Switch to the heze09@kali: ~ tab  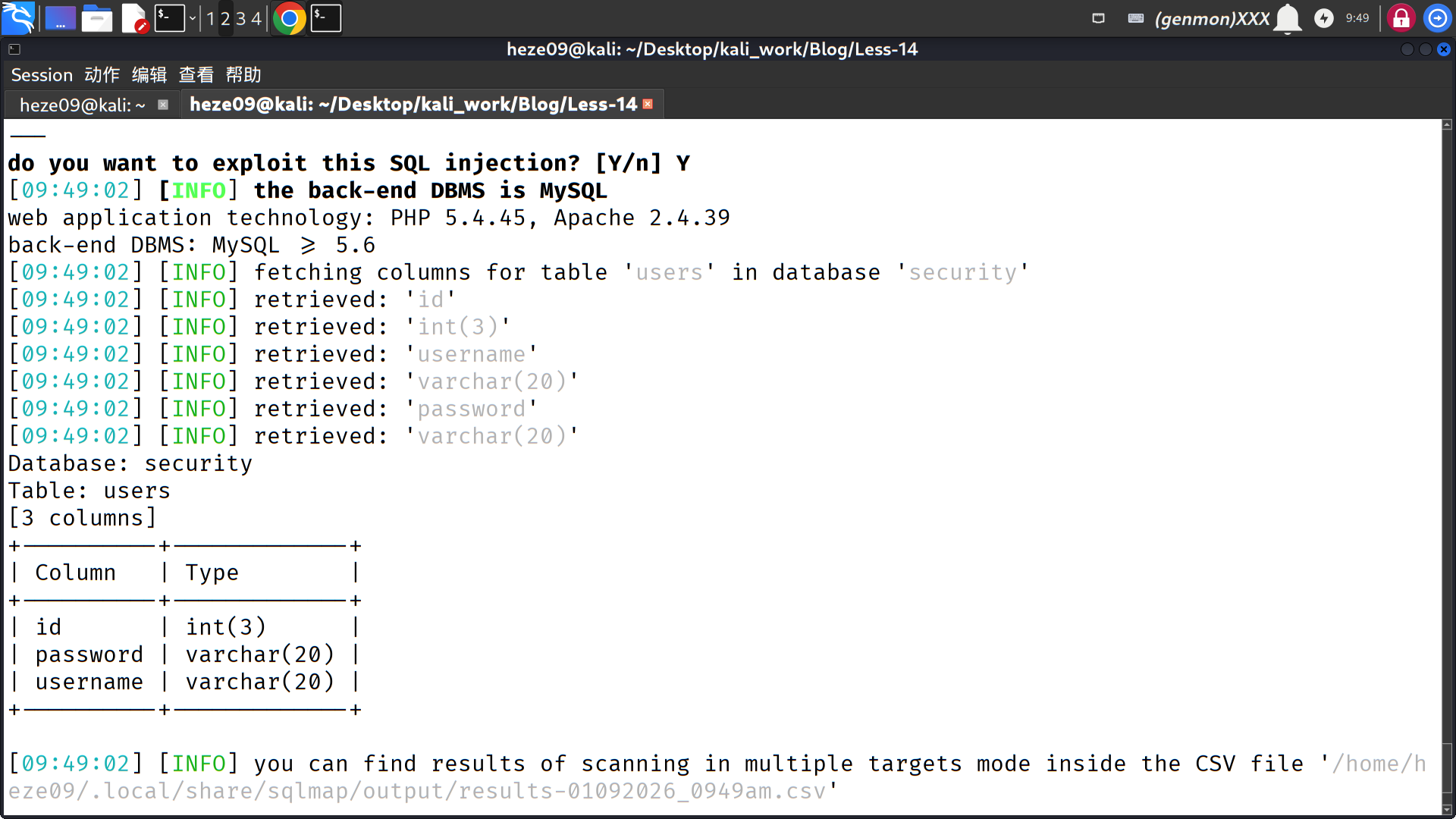point(82,105)
